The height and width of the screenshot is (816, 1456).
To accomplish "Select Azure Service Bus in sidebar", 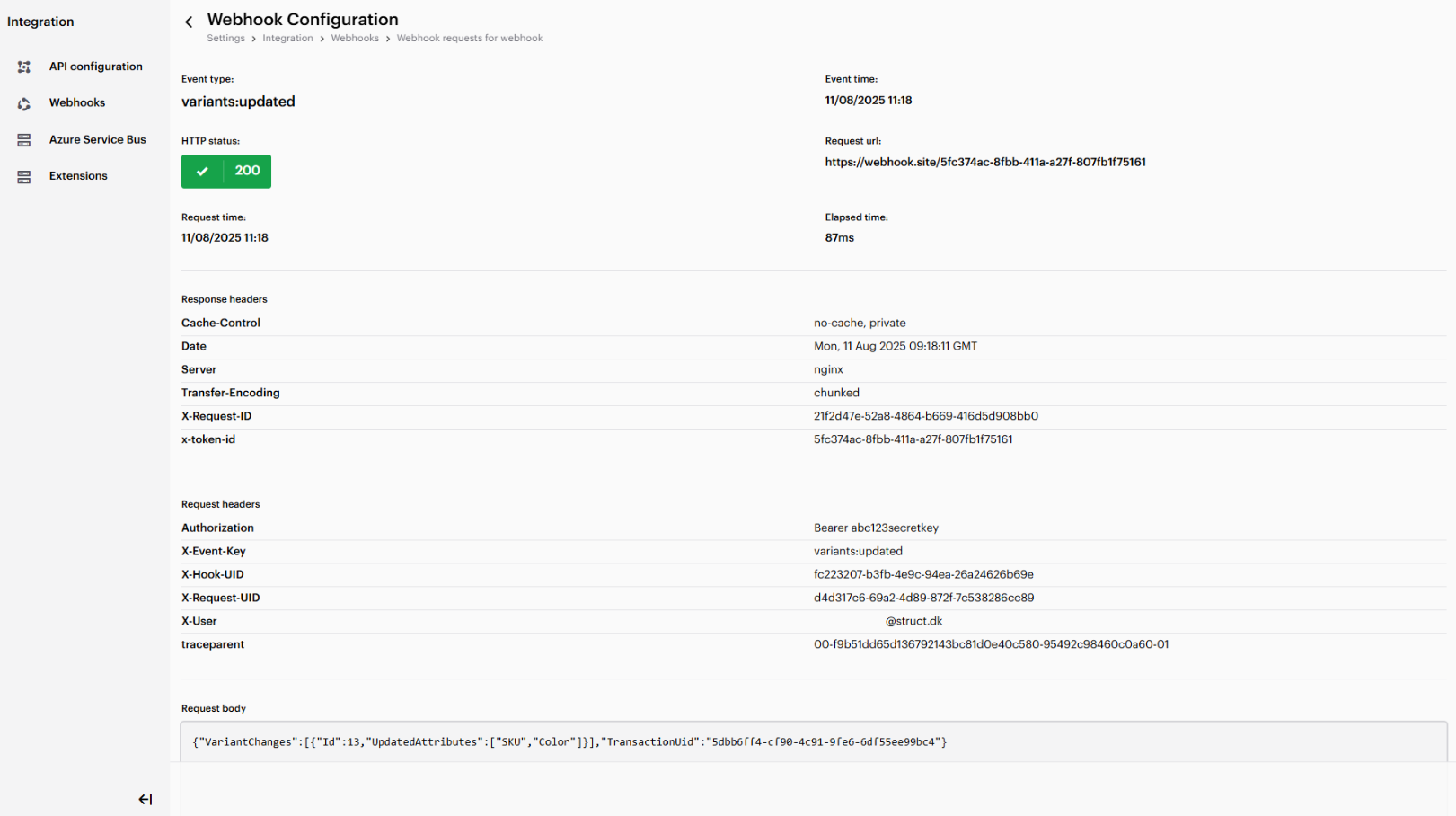I will [x=97, y=140].
